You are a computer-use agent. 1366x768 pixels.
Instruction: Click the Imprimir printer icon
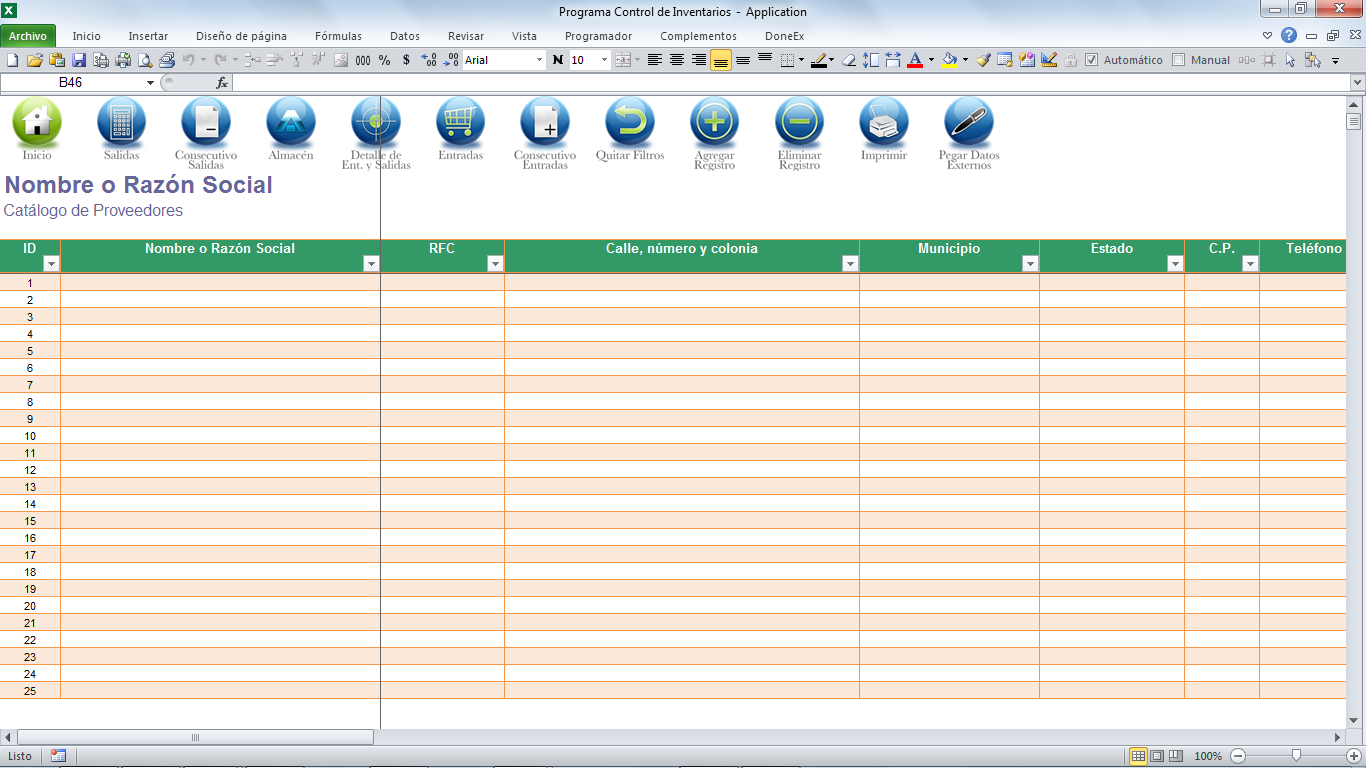(884, 122)
